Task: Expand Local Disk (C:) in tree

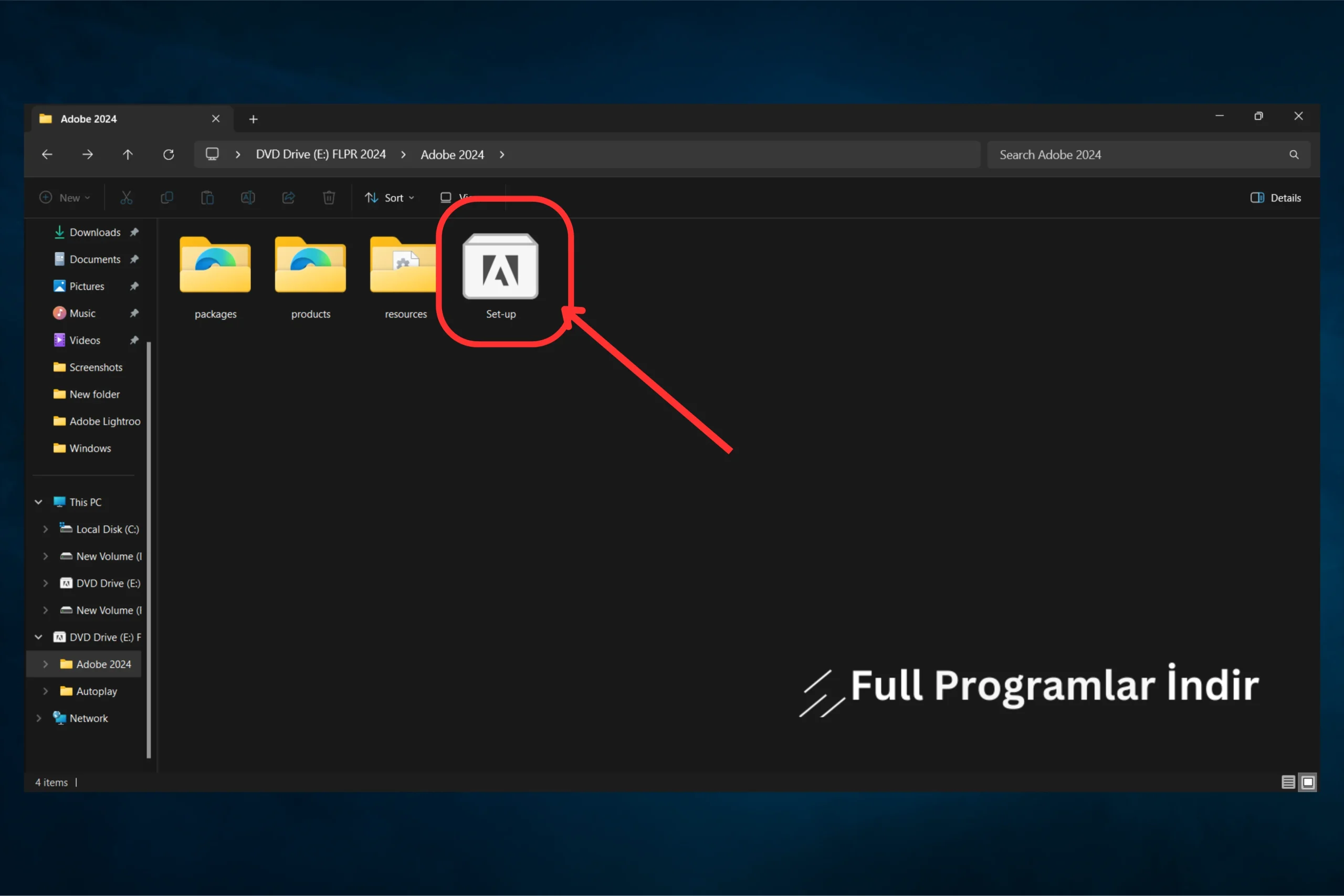Action: [45, 529]
